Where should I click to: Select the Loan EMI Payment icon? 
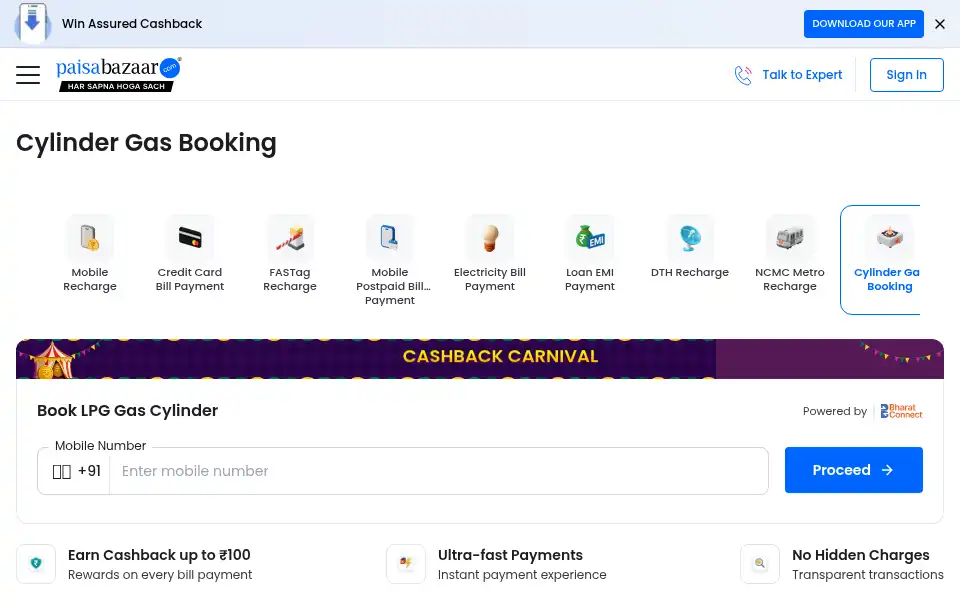pyautogui.click(x=590, y=238)
